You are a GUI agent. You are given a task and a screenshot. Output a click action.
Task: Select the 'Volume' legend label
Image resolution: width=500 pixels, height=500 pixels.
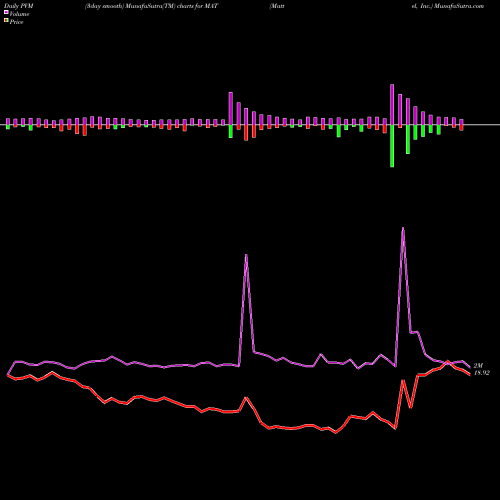coord(19,14)
